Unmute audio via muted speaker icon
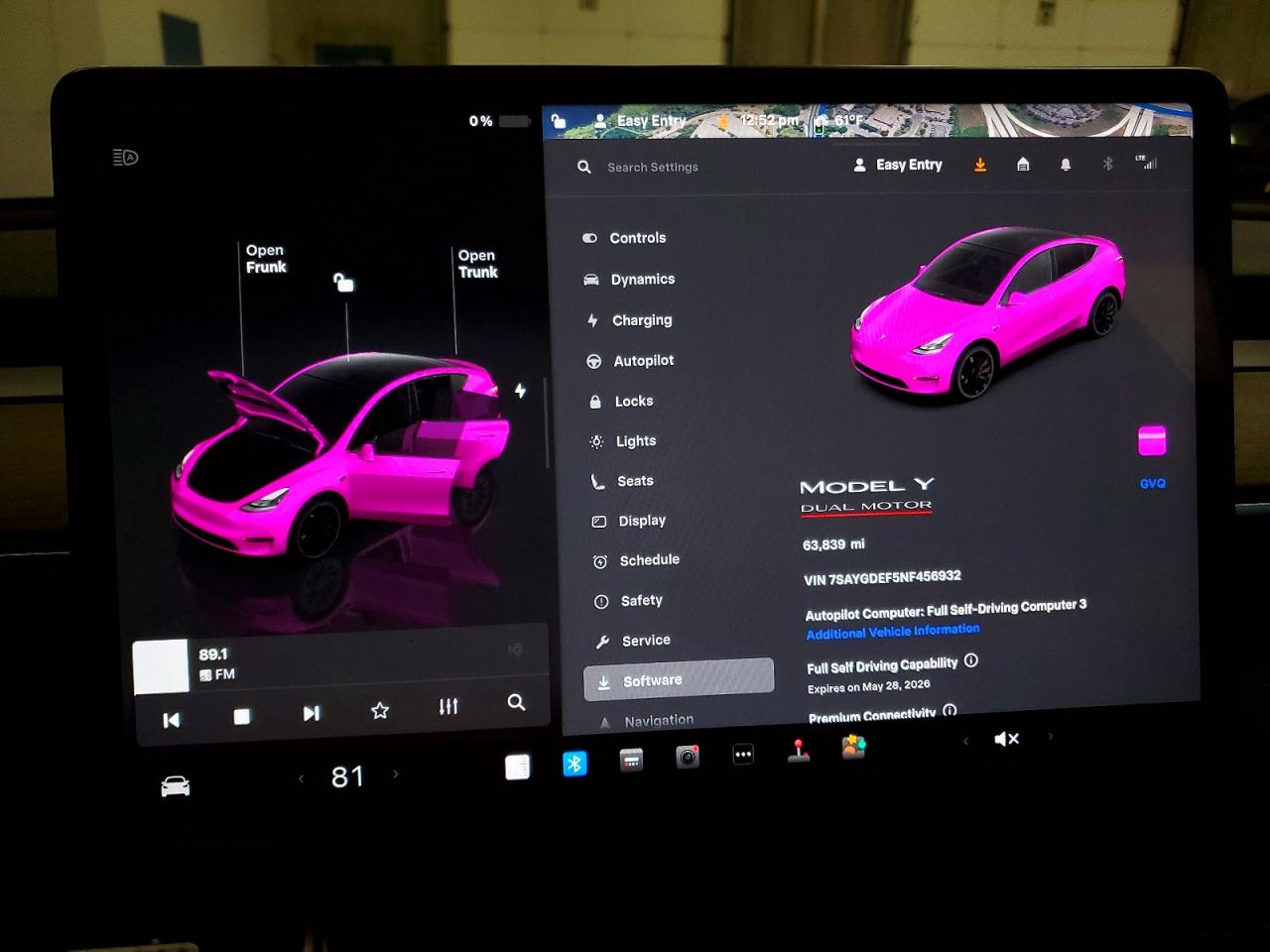The width and height of the screenshot is (1270, 952). click(x=1006, y=739)
